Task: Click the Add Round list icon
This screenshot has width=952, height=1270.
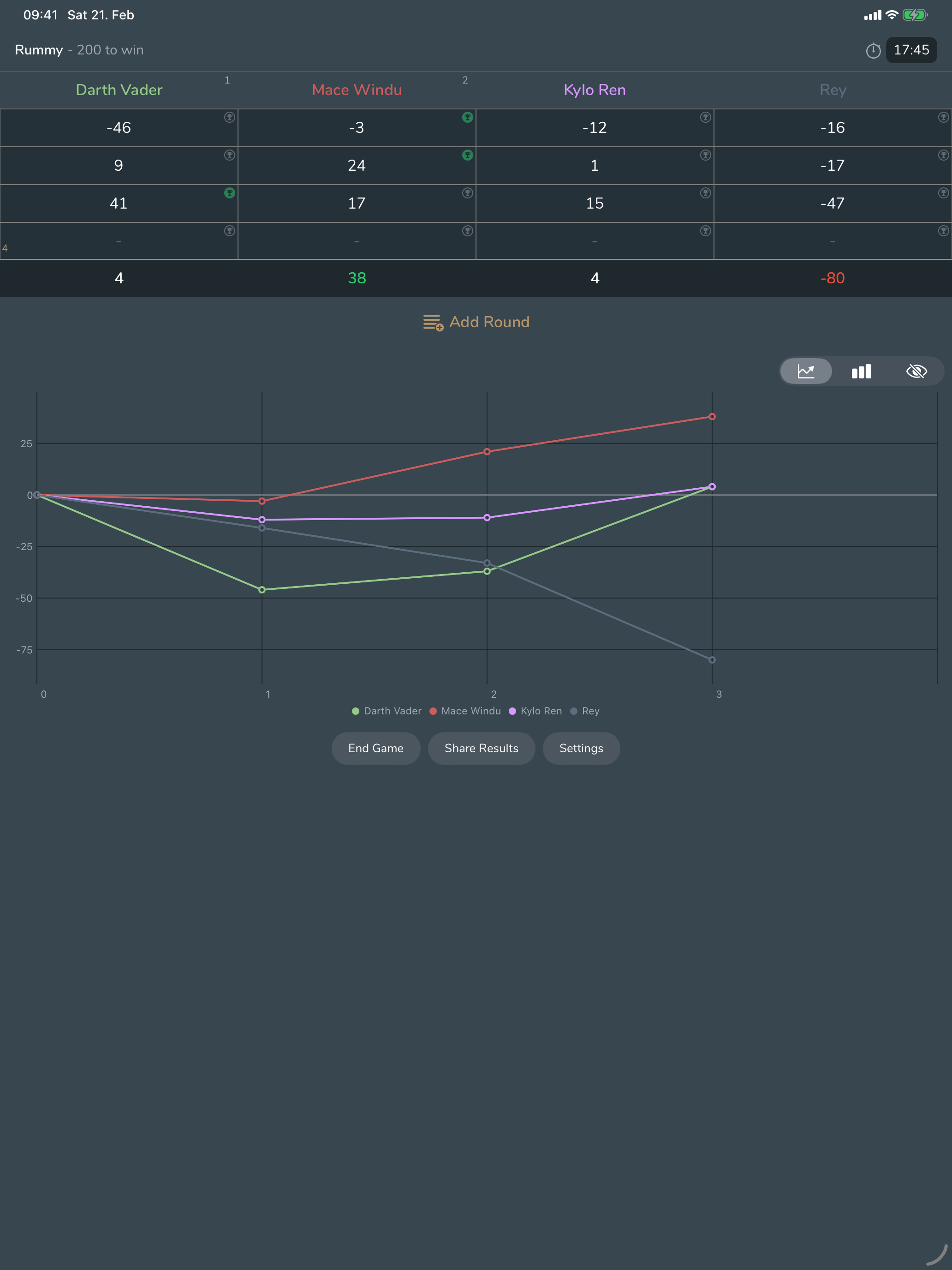Action: click(433, 323)
